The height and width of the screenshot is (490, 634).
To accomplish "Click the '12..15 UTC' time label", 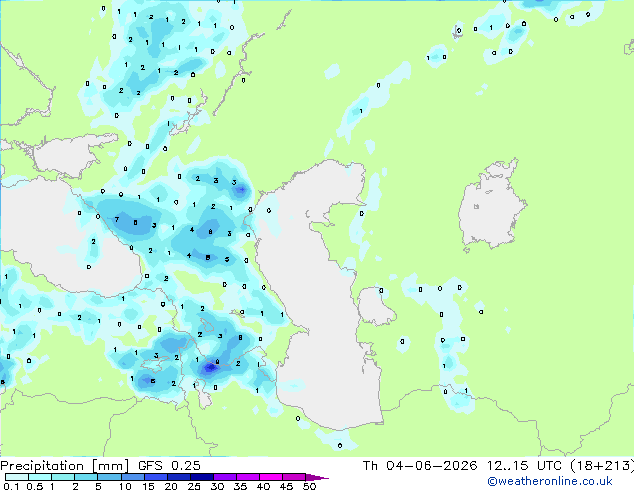I will click(x=524, y=465).
